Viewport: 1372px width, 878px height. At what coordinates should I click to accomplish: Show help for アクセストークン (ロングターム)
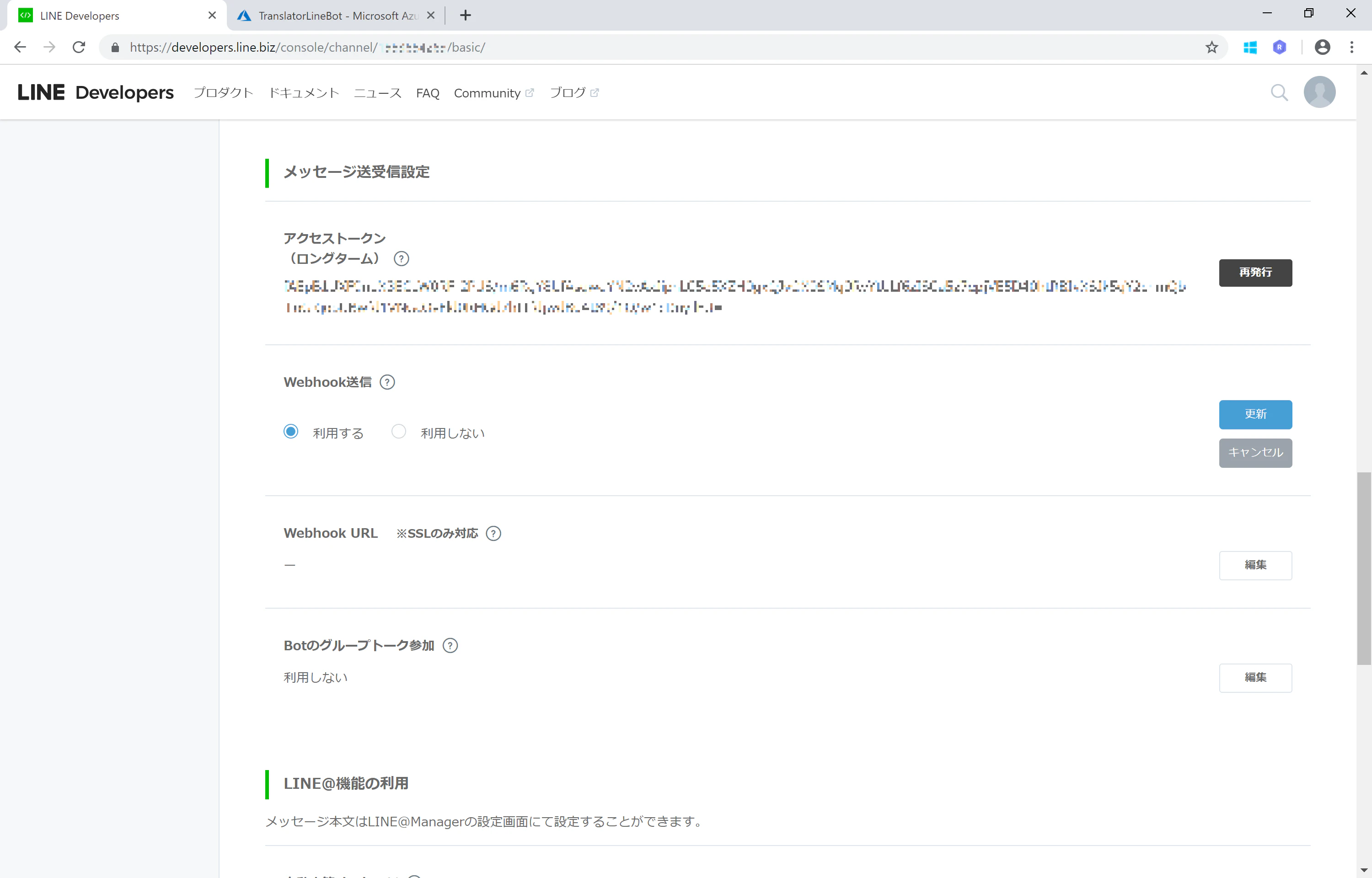(401, 259)
